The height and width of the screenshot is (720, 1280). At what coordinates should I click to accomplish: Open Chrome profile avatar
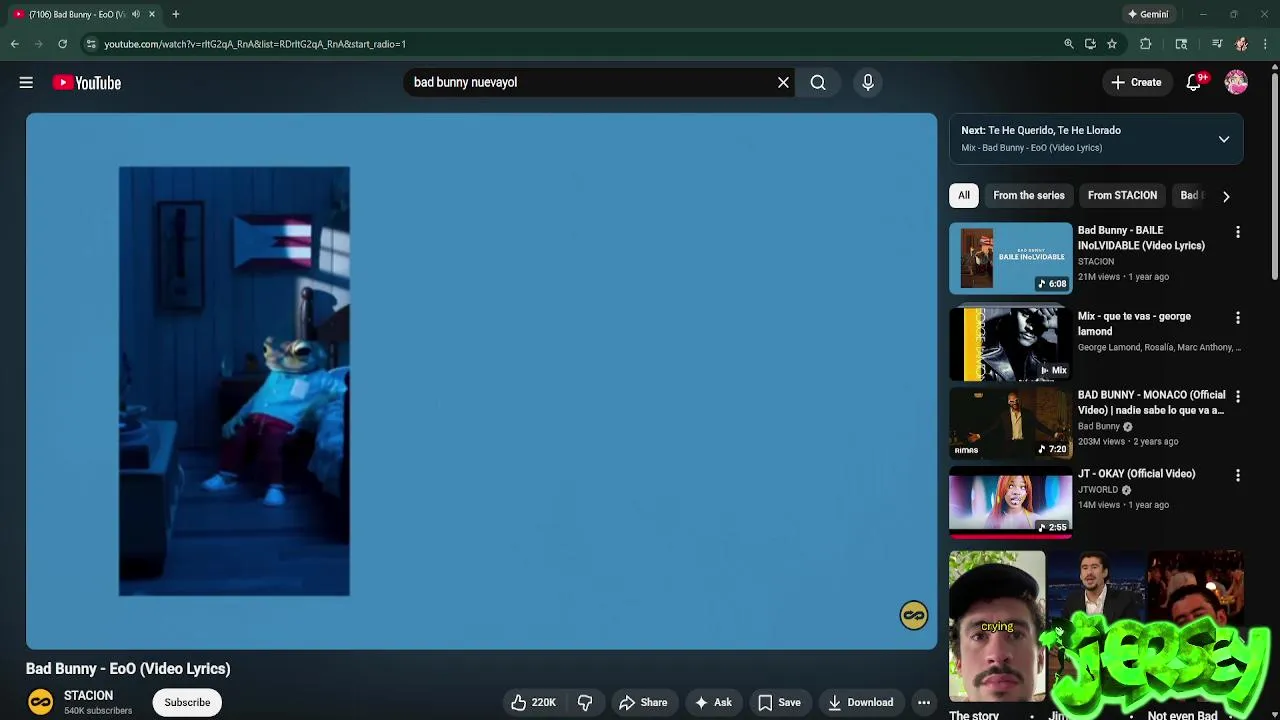point(1241,44)
